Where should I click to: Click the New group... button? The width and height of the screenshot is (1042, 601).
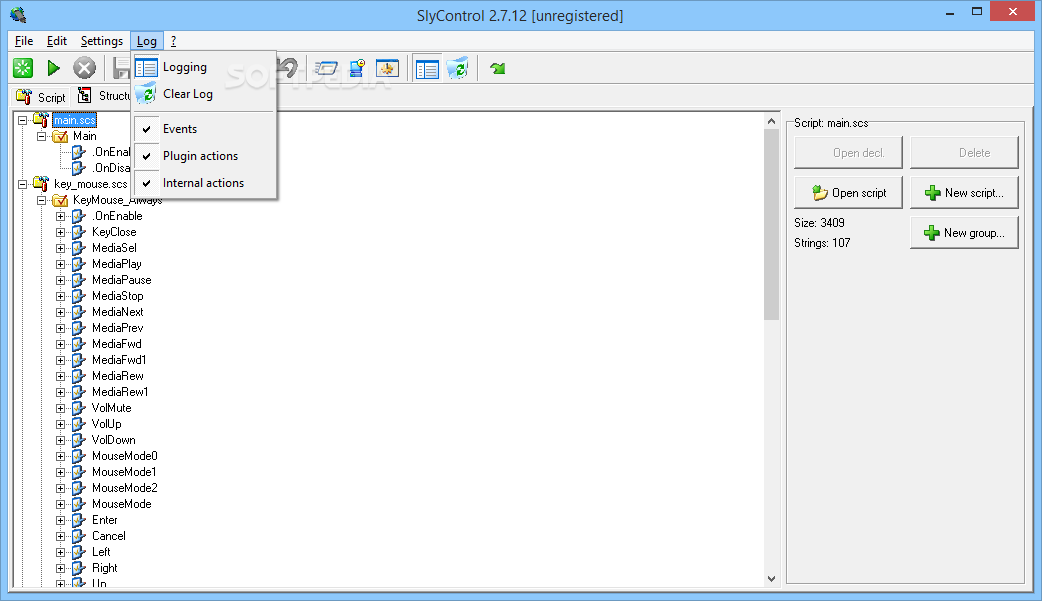[x=964, y=233]
